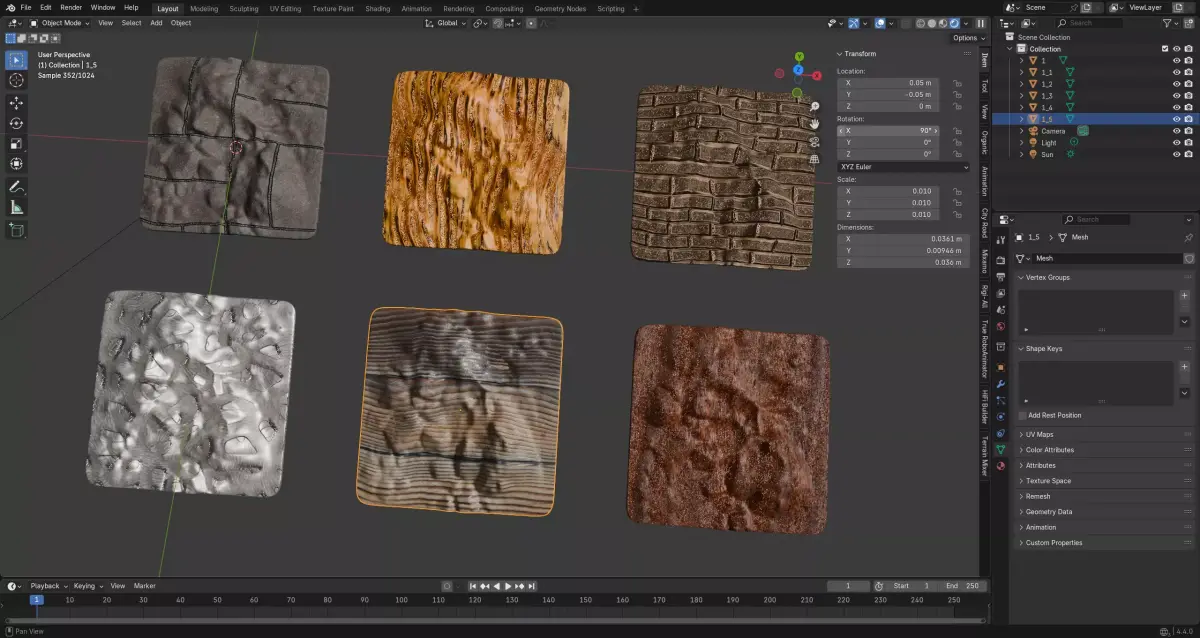The image size is (1200, 638).
Task: Open the XYZ Euler rotation mode dropdown
Action: pyautogui.click(x=903, y=167)
